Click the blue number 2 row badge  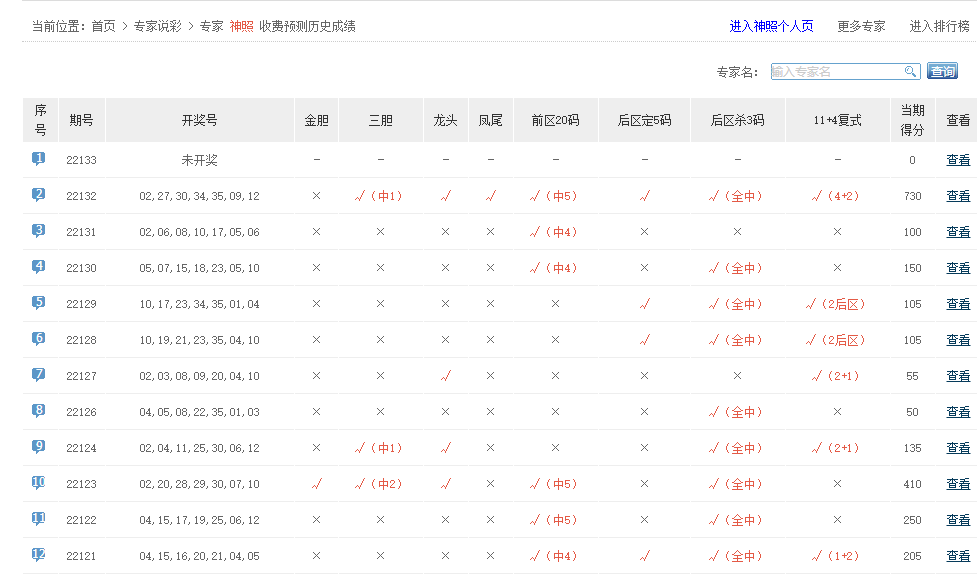pyautogui.click(x=39, y=195)
